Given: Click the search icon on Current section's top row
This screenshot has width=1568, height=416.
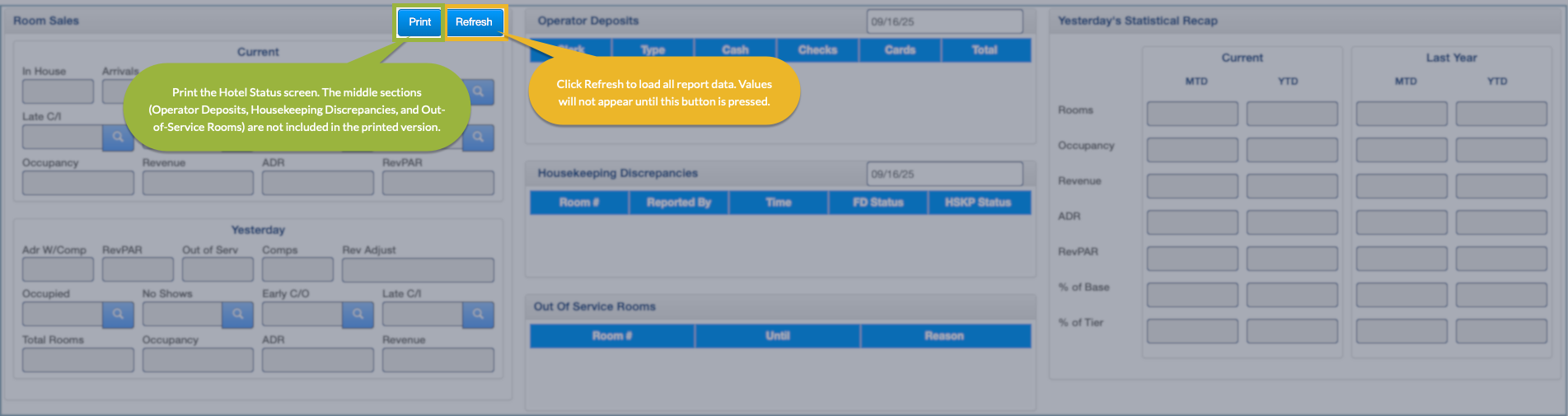Looking at the screenshot, I should coord(478,91).
